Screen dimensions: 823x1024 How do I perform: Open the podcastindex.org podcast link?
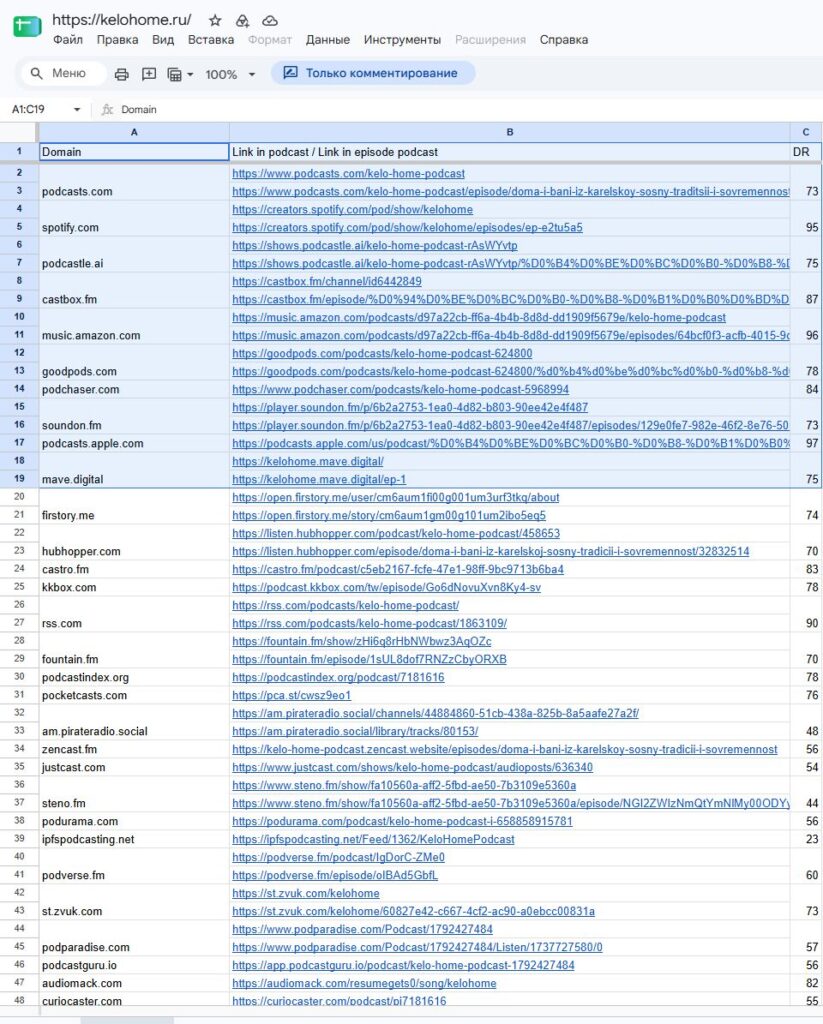(338, 677)
